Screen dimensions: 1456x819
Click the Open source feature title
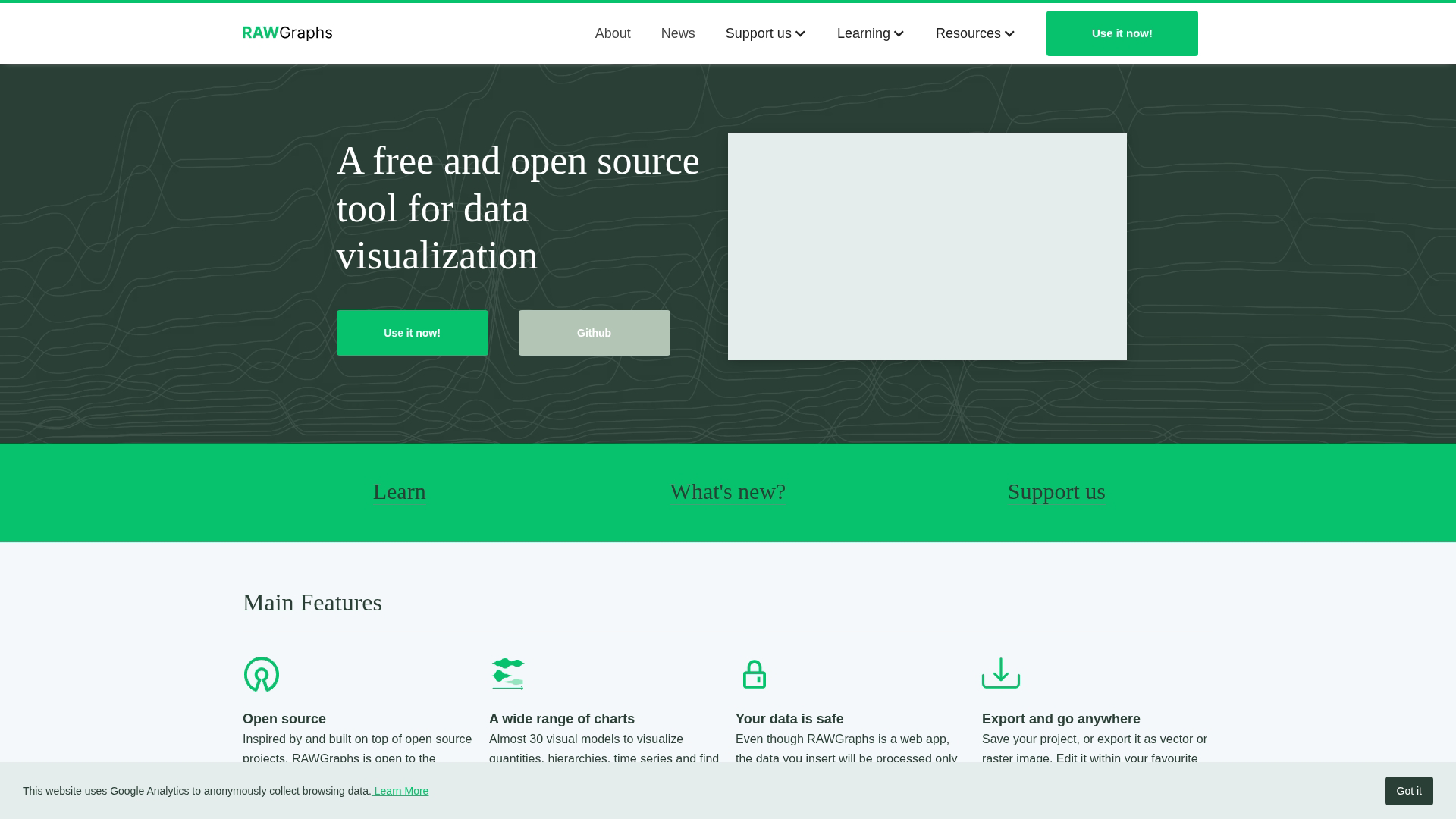coord(284,719)
